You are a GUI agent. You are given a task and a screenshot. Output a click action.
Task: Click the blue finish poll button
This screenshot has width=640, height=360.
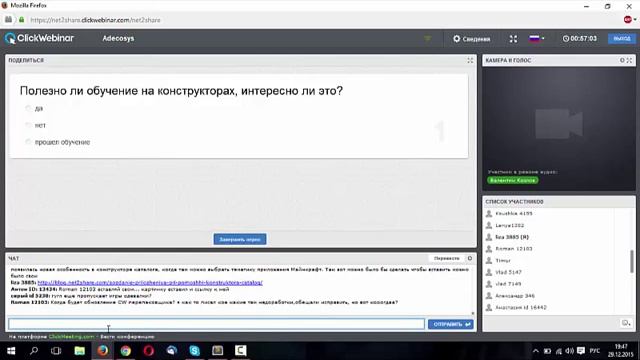point(240,239)
